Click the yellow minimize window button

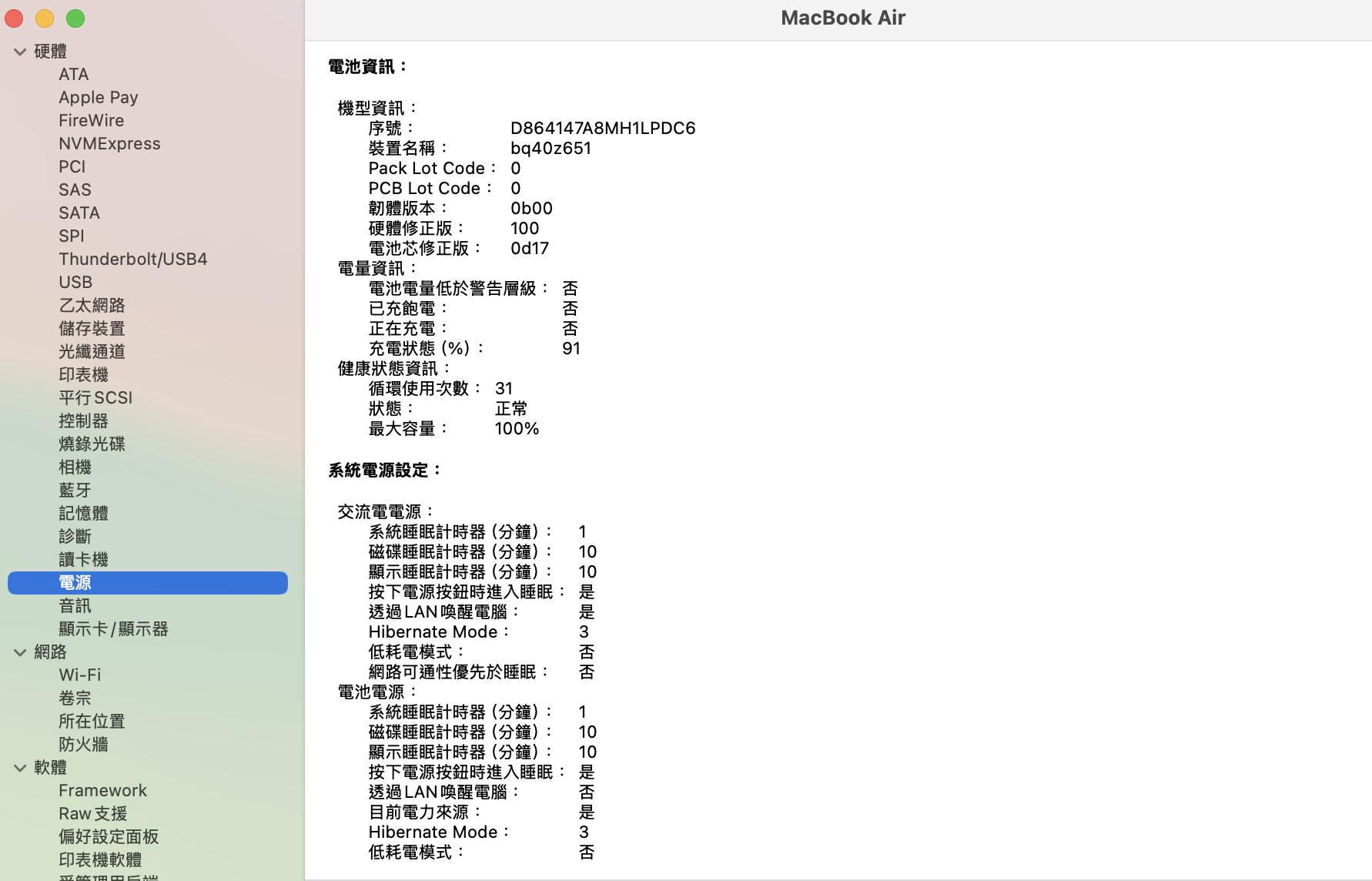(45, 18)
